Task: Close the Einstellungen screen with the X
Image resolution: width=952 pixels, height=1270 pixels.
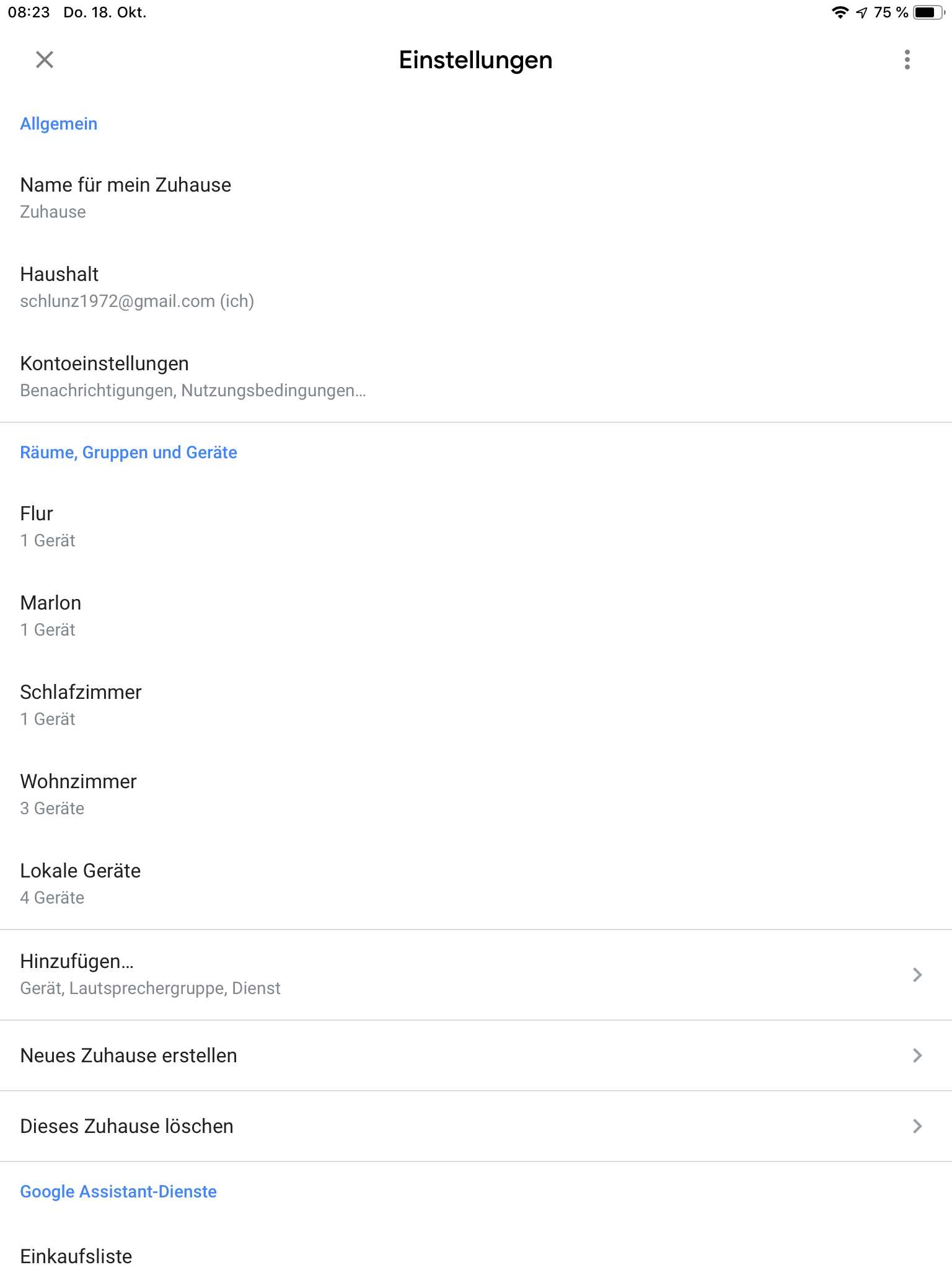Action: pyautogui.click(x=45, y=60)
